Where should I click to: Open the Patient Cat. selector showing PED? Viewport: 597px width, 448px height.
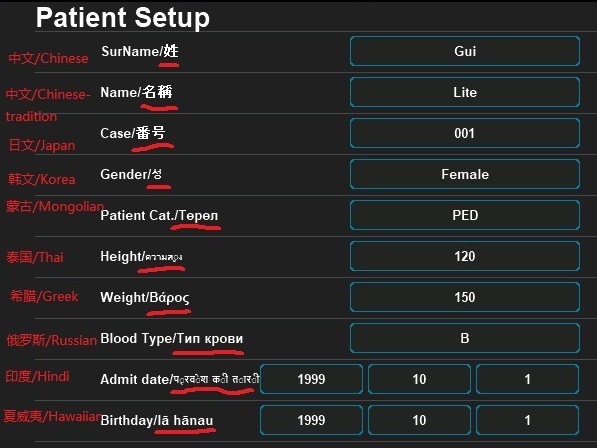click(x=465, y=215)
